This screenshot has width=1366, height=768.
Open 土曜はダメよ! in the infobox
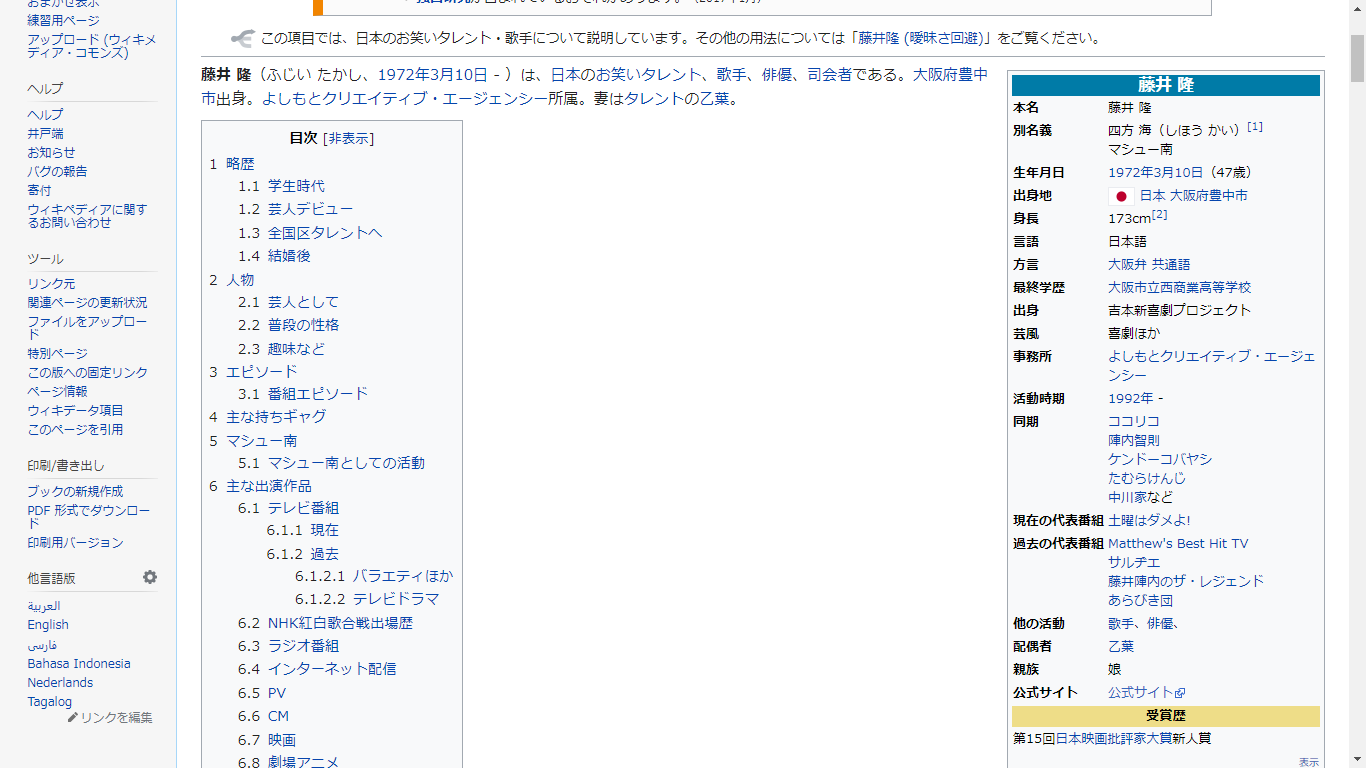click(x=1149, y=521)
